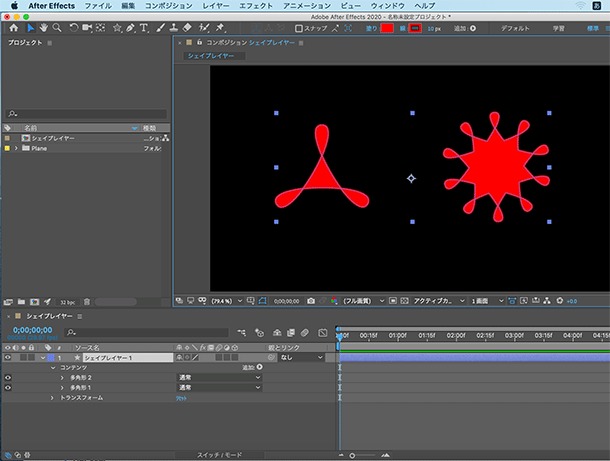The height and width of the screenshot is (461, 610).
Task: Select the Hand tool in toolbar
Action: (x=43, y=28)
